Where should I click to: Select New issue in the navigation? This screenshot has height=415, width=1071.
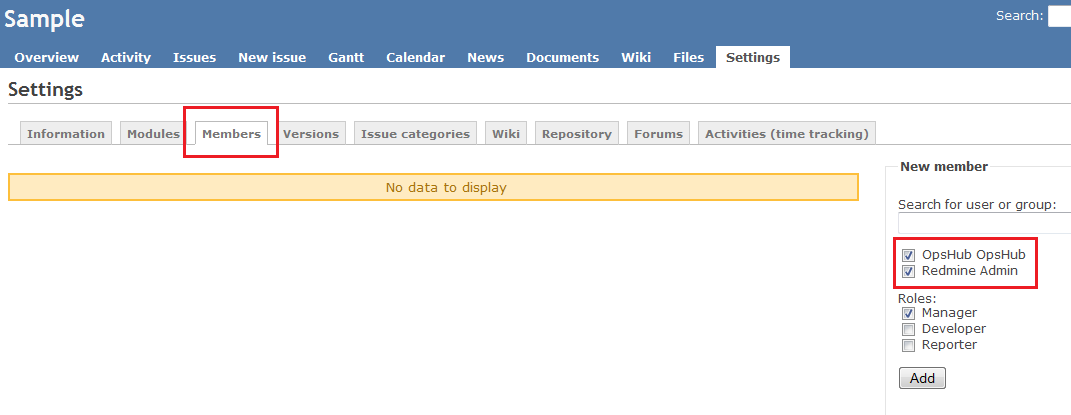coord(272,57)
